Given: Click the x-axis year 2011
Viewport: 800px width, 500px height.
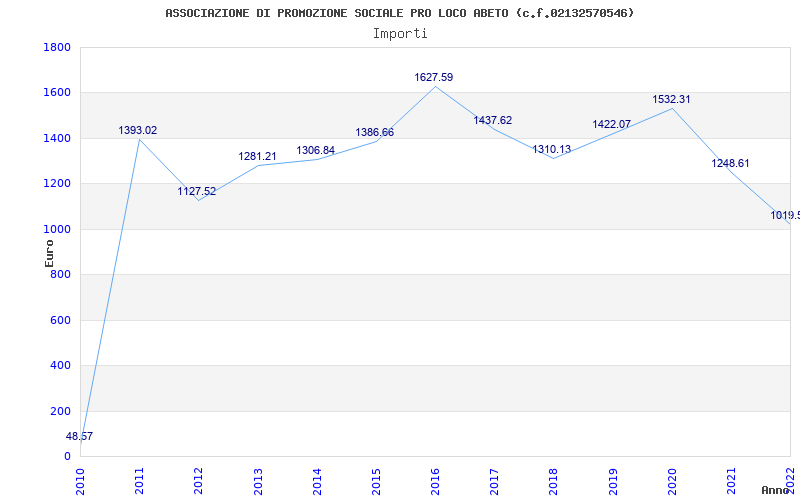Looking at the screenshot, I should (x=139, y=481).
